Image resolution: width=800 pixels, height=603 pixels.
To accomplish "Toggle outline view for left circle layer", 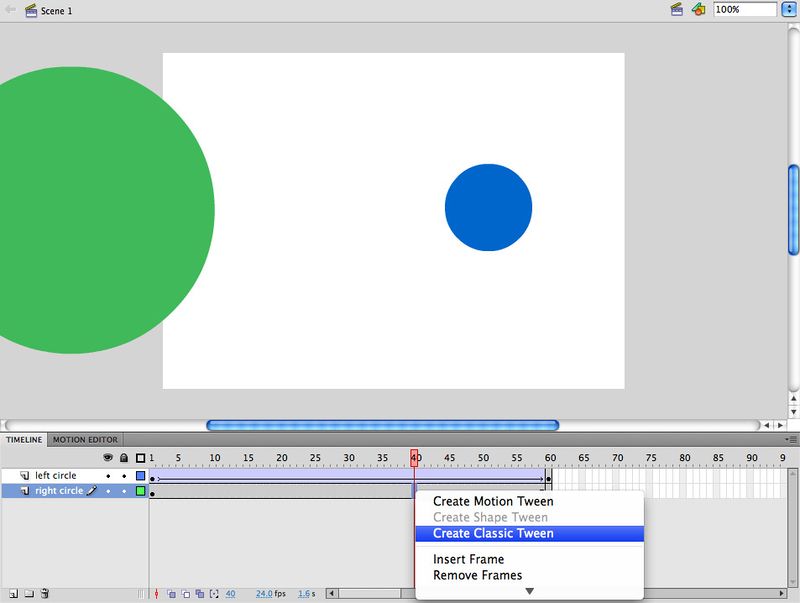I will coord(140,476).
